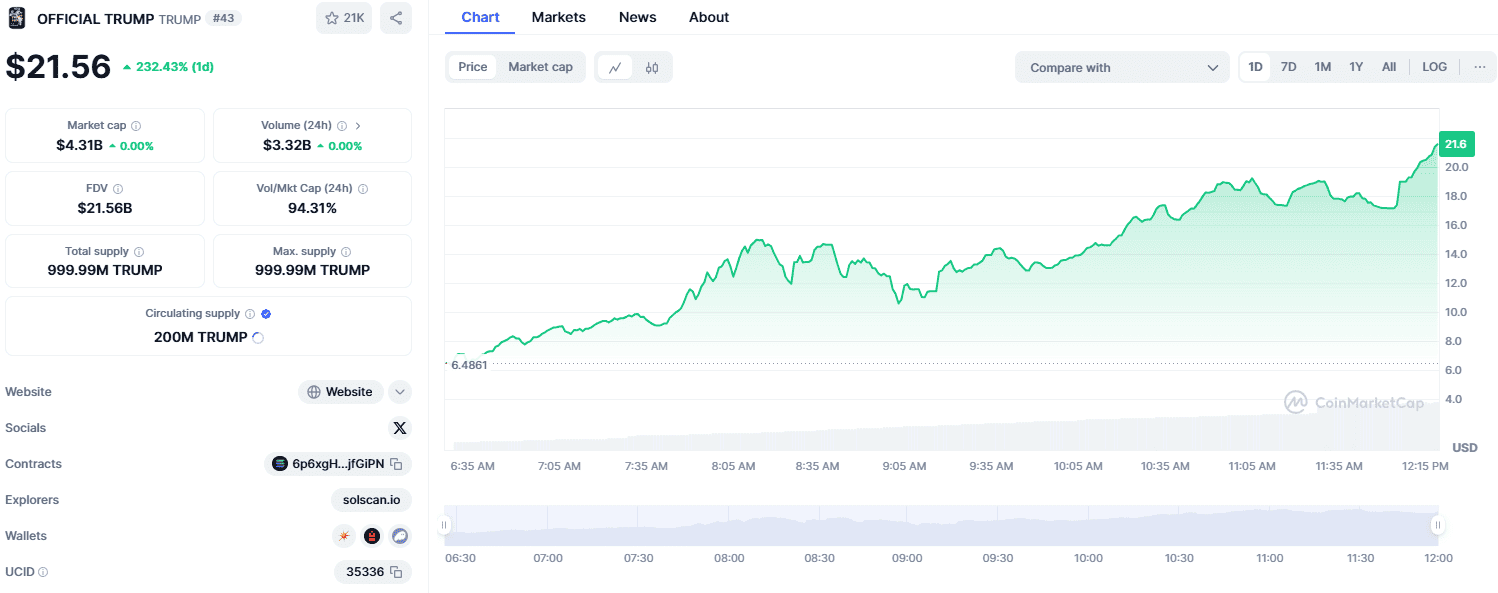Open the more options ellipsis menu
Image resolution: width=1498 pixels, height=593 pixels.
pyautogui.click(x=1479, y=67)
